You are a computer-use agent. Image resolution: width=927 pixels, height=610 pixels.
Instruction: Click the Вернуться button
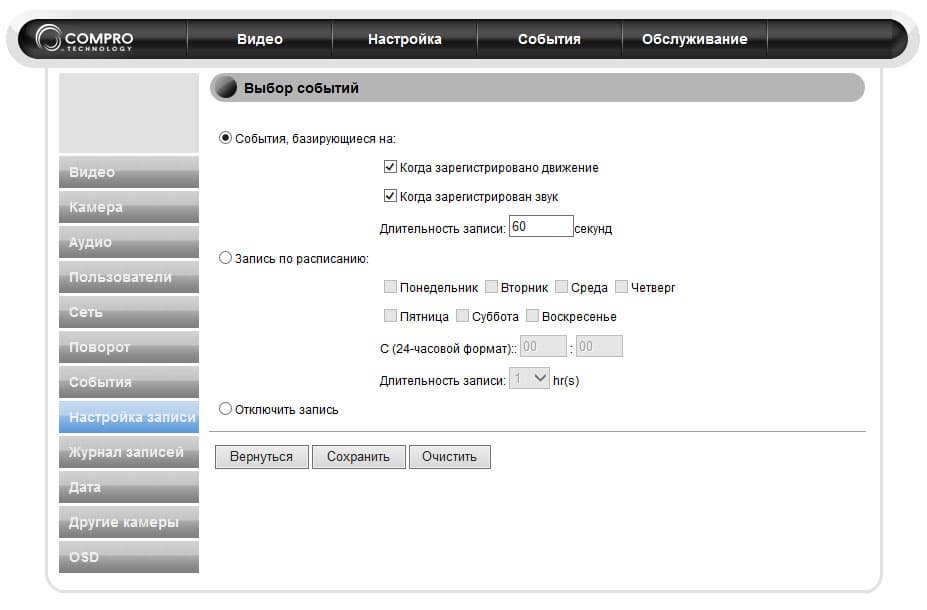point(261,457)
